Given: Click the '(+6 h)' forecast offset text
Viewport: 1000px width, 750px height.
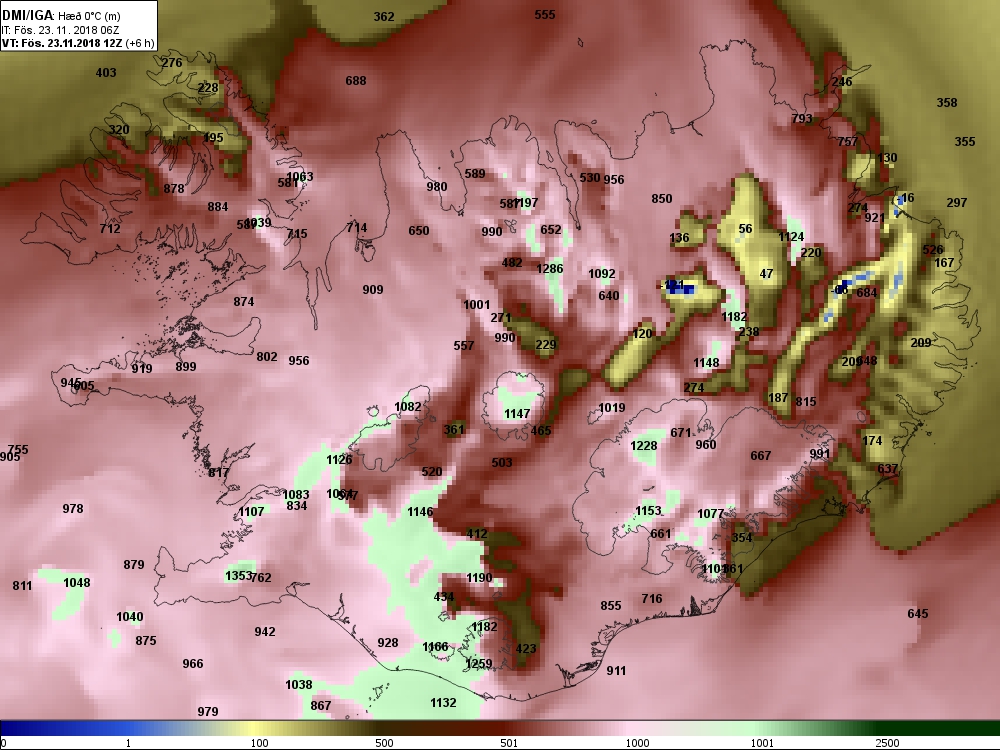Looking at the screenshot, I should click(140, 43).
